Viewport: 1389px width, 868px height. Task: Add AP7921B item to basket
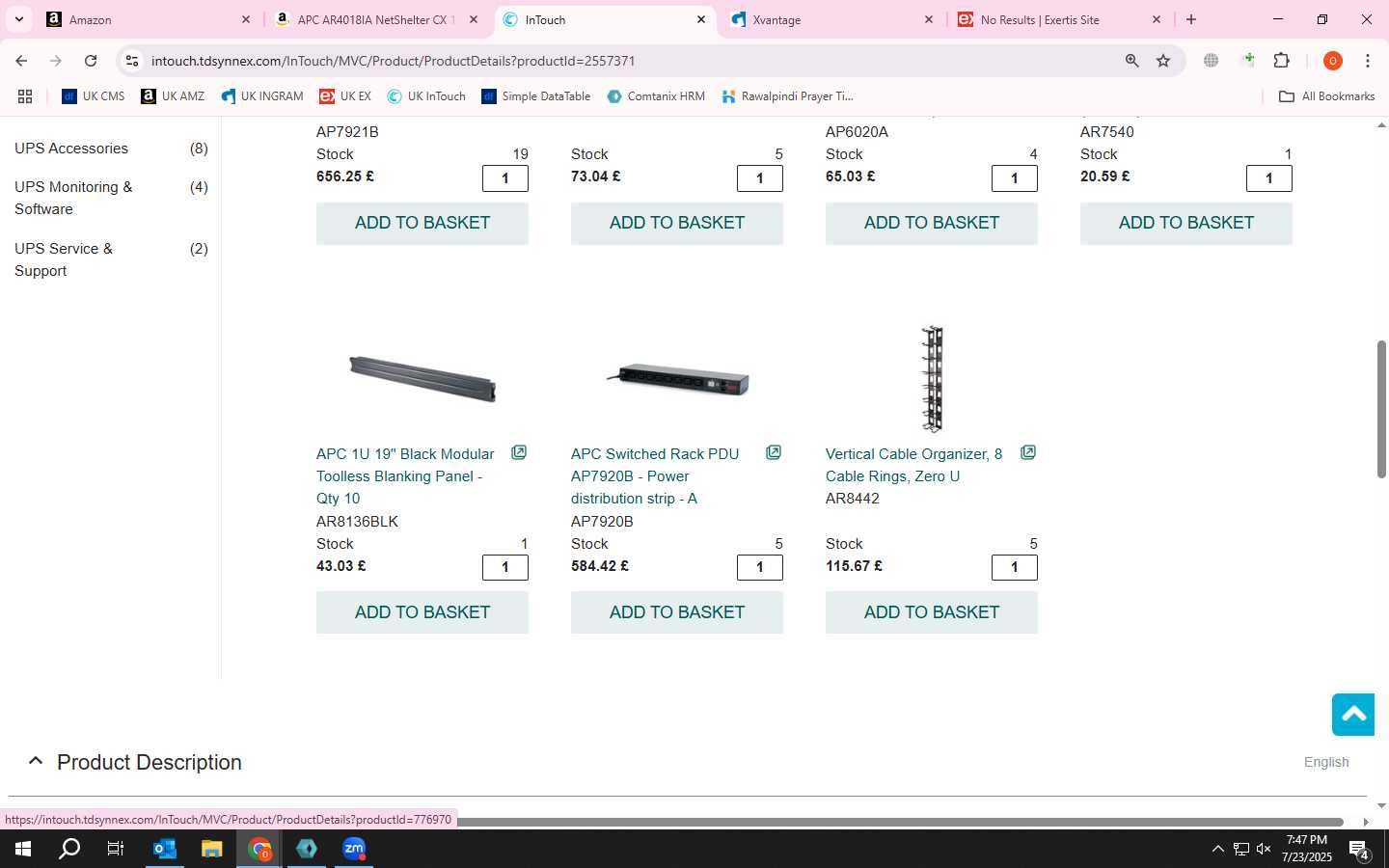coord(422,223)
